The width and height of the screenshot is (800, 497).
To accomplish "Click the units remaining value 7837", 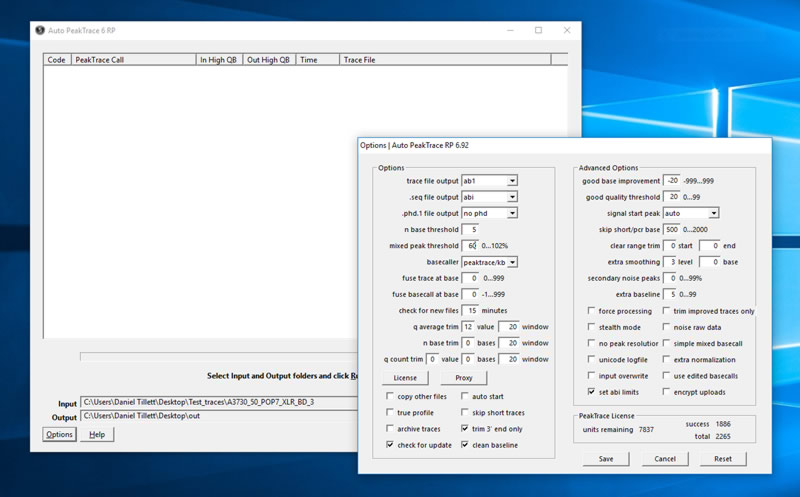I will [646, 430].
